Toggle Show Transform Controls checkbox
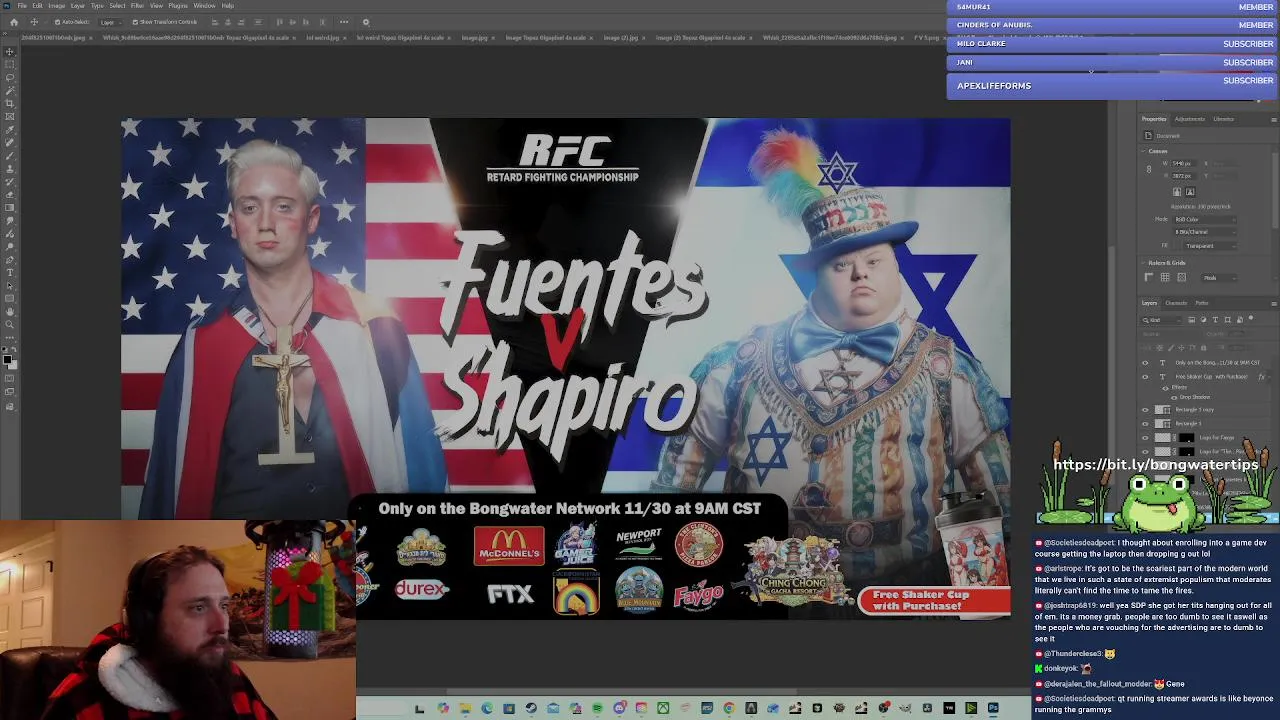 135,22
